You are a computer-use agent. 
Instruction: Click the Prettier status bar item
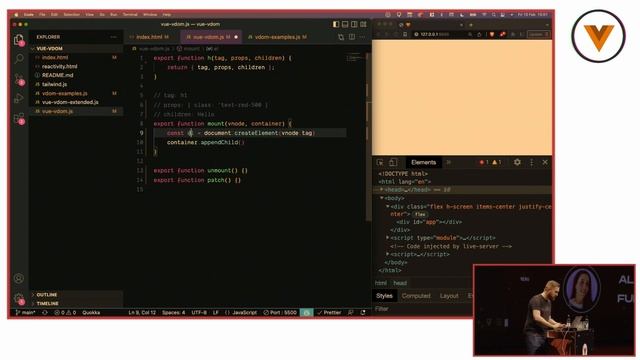329,313
